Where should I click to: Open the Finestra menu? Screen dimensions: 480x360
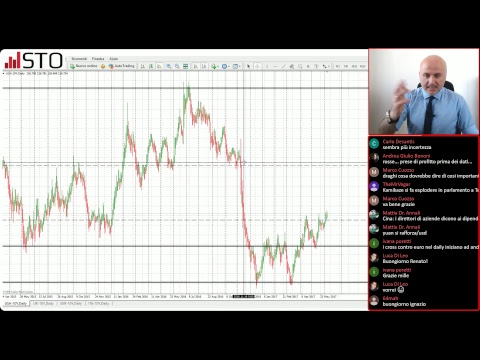[98, 59]
